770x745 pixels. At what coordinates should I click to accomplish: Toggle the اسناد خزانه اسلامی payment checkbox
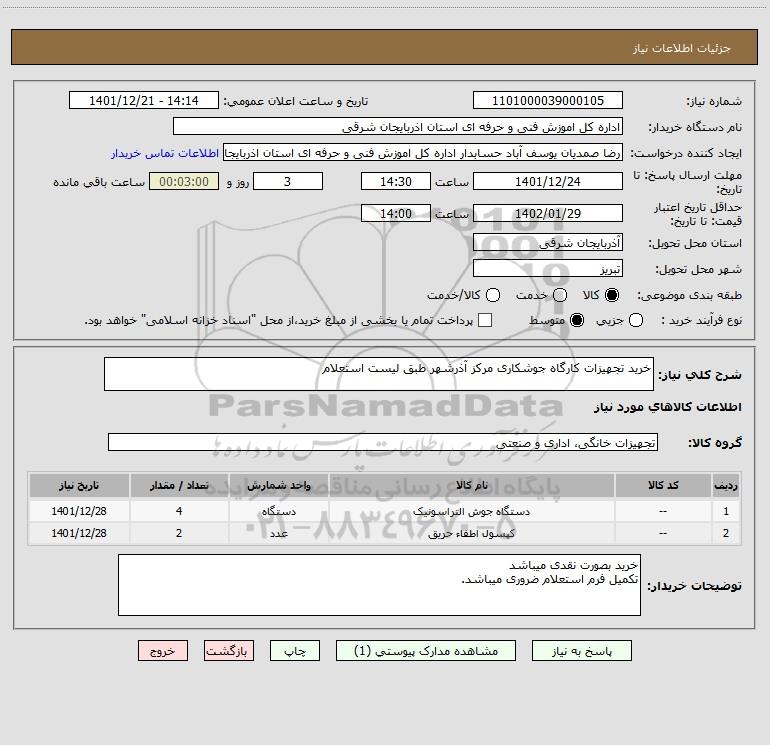[485, 320]
